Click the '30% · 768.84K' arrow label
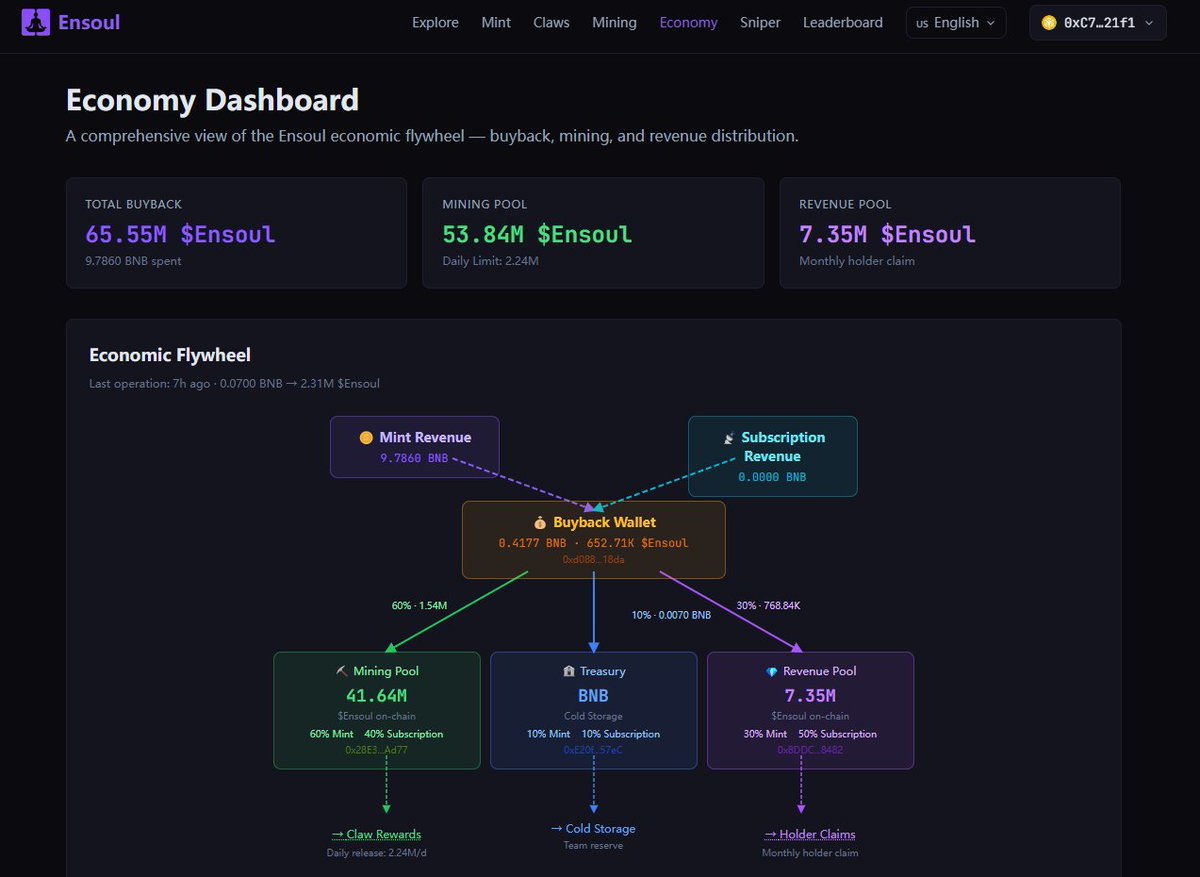This screenshot has height=877, width=1200. click(x=768, y=606)
